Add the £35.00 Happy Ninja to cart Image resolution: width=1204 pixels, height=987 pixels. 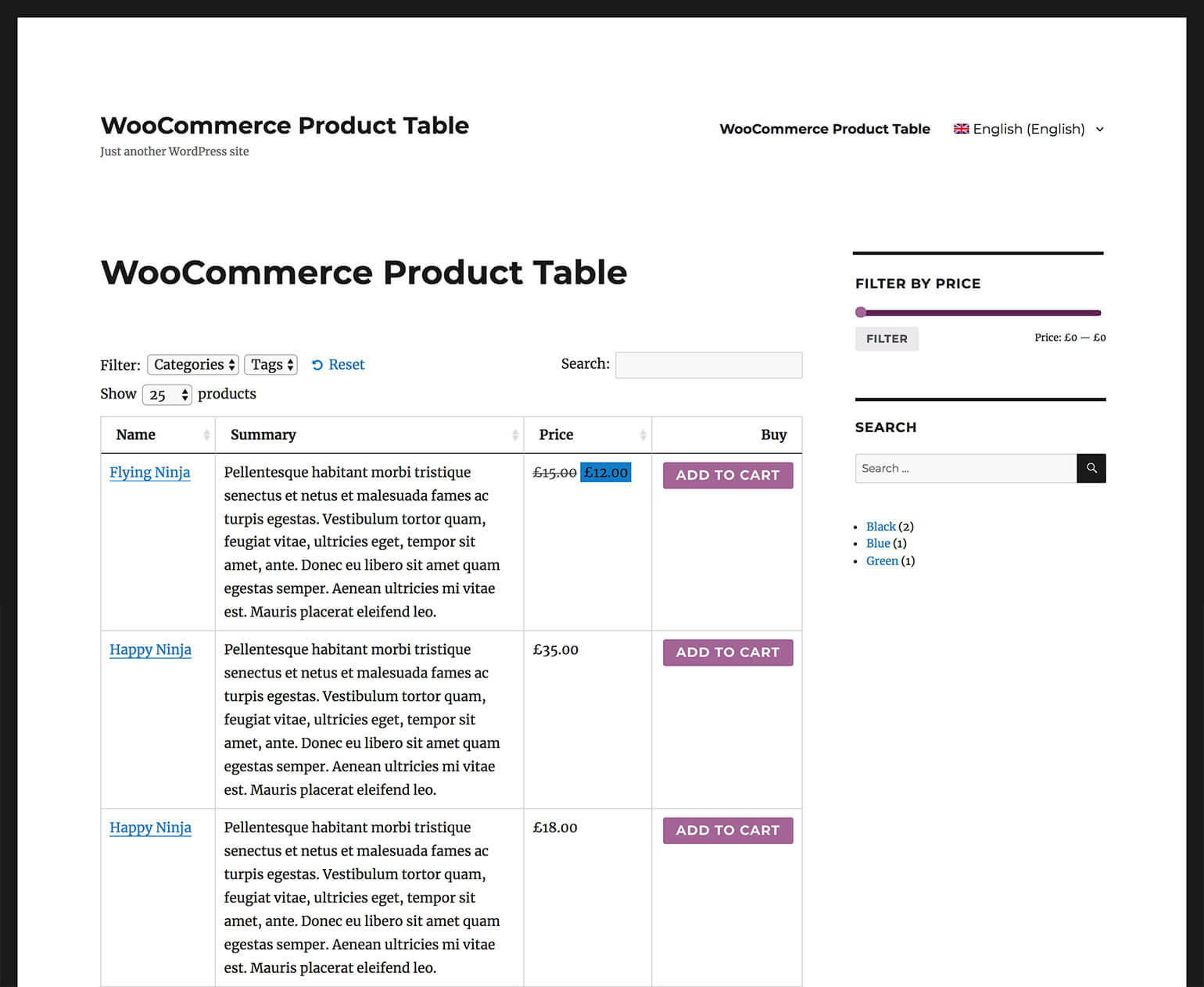pos(728,653)
